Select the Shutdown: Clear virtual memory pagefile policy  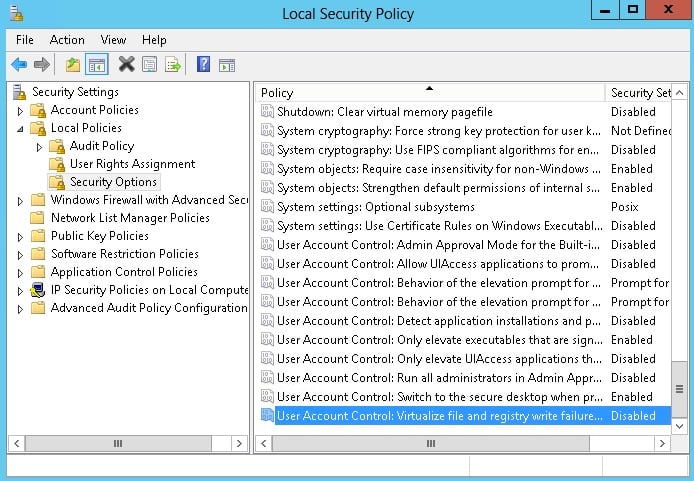coord(384,112)
